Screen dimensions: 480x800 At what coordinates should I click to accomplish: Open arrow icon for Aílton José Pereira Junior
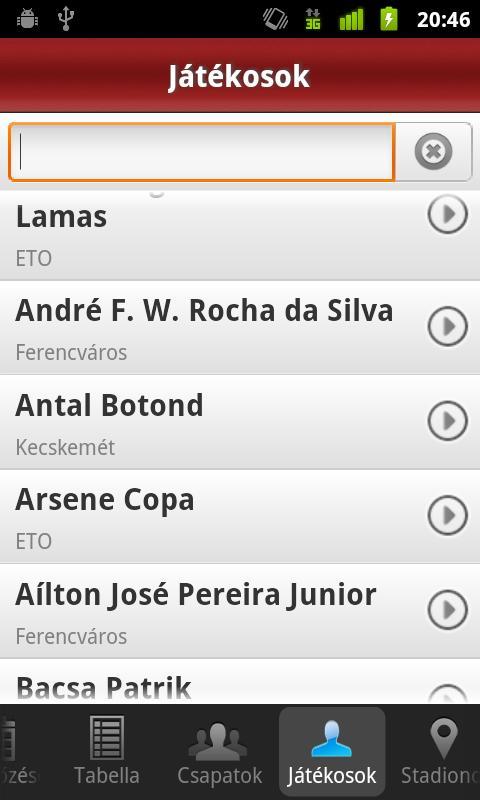pos(447,610)
